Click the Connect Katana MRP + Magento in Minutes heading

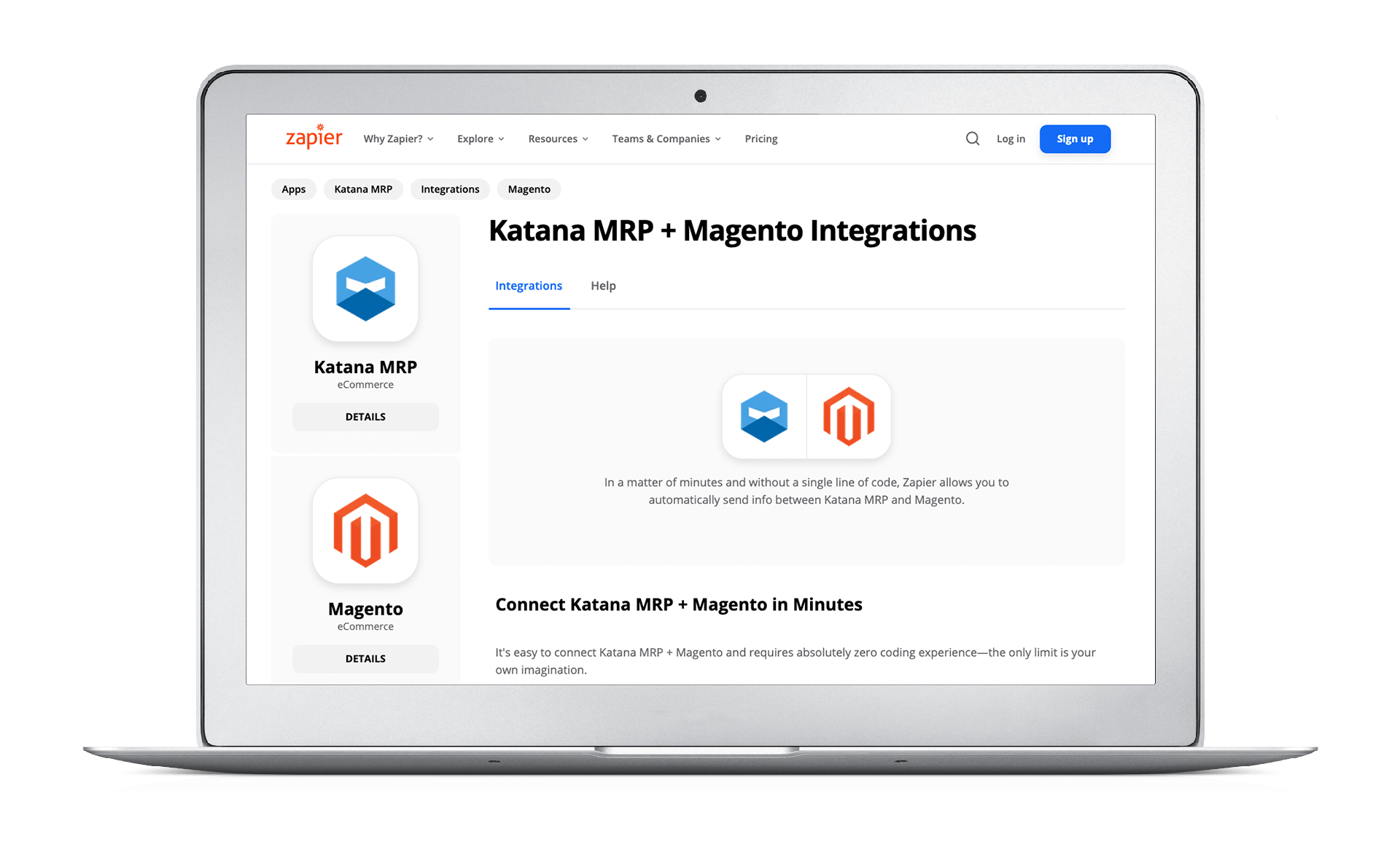pyautogui.click(x=679, y=604)
